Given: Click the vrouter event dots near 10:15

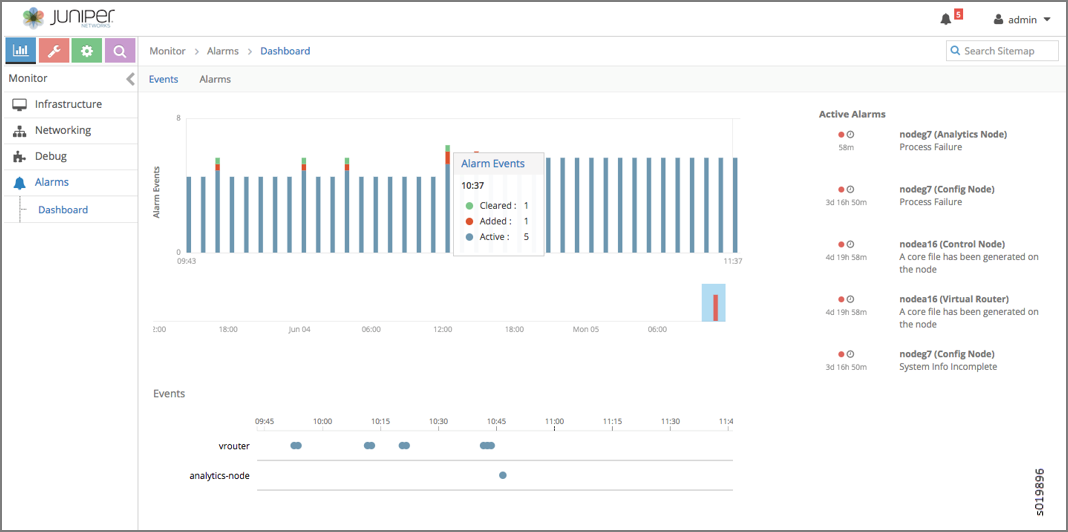Looking at the screenshot, I should (369, 445).
